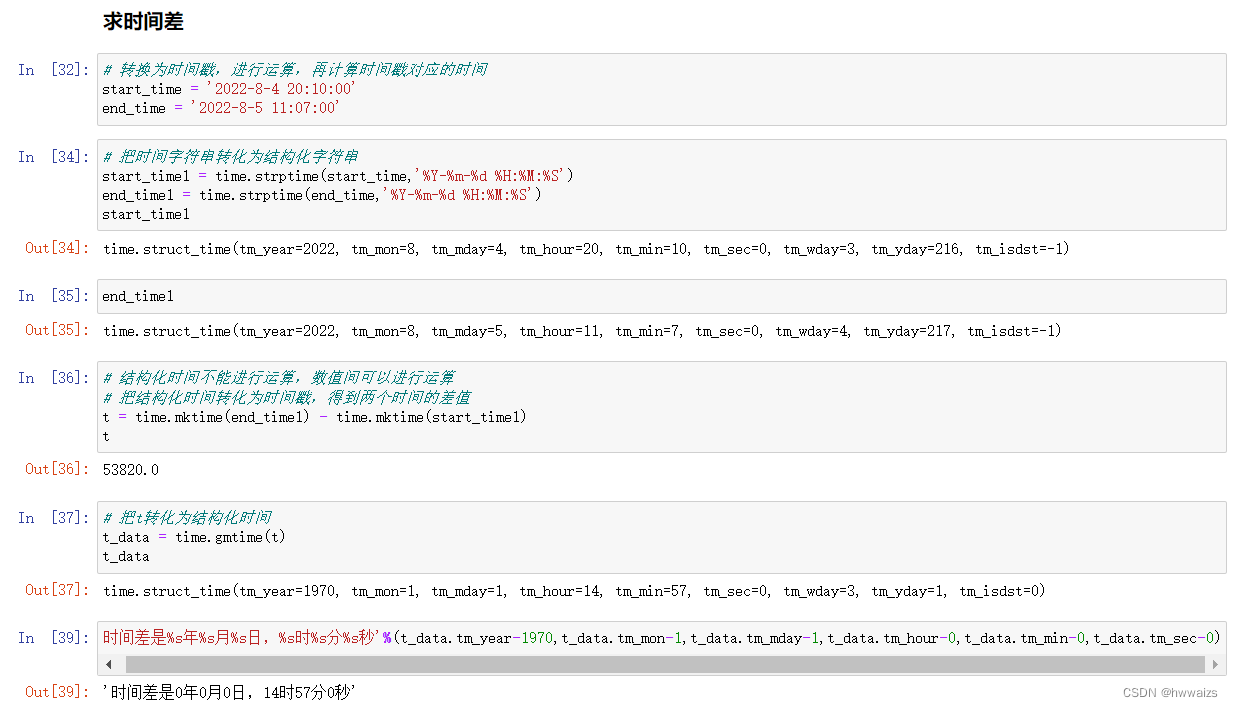Click the horizontal scrollbar thumb in cell 39
The height and width of the screenshot is (707, 1233).
(664, 664)
